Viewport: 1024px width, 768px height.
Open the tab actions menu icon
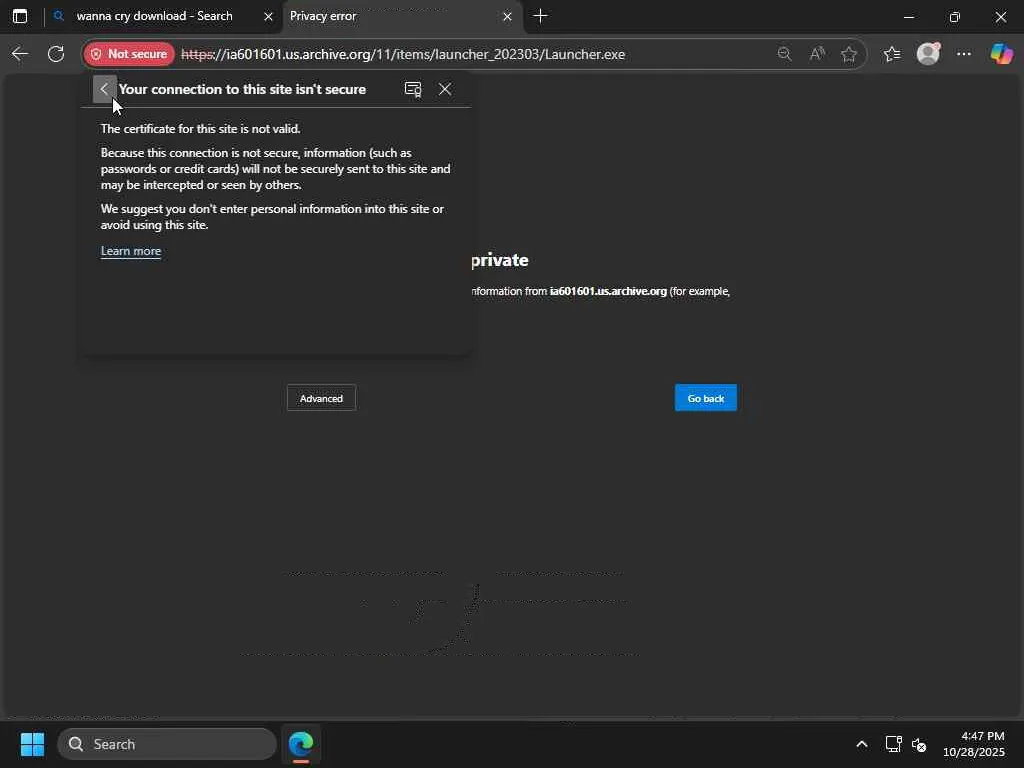pos(20,16)
